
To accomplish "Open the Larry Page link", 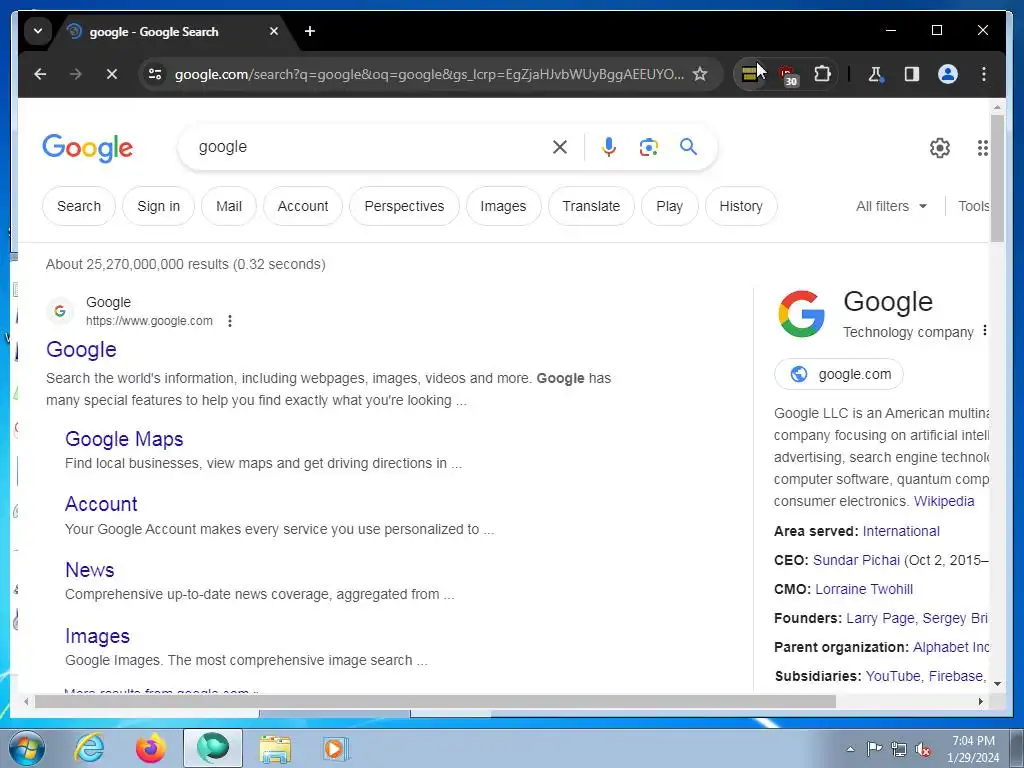I will (880, 618).
